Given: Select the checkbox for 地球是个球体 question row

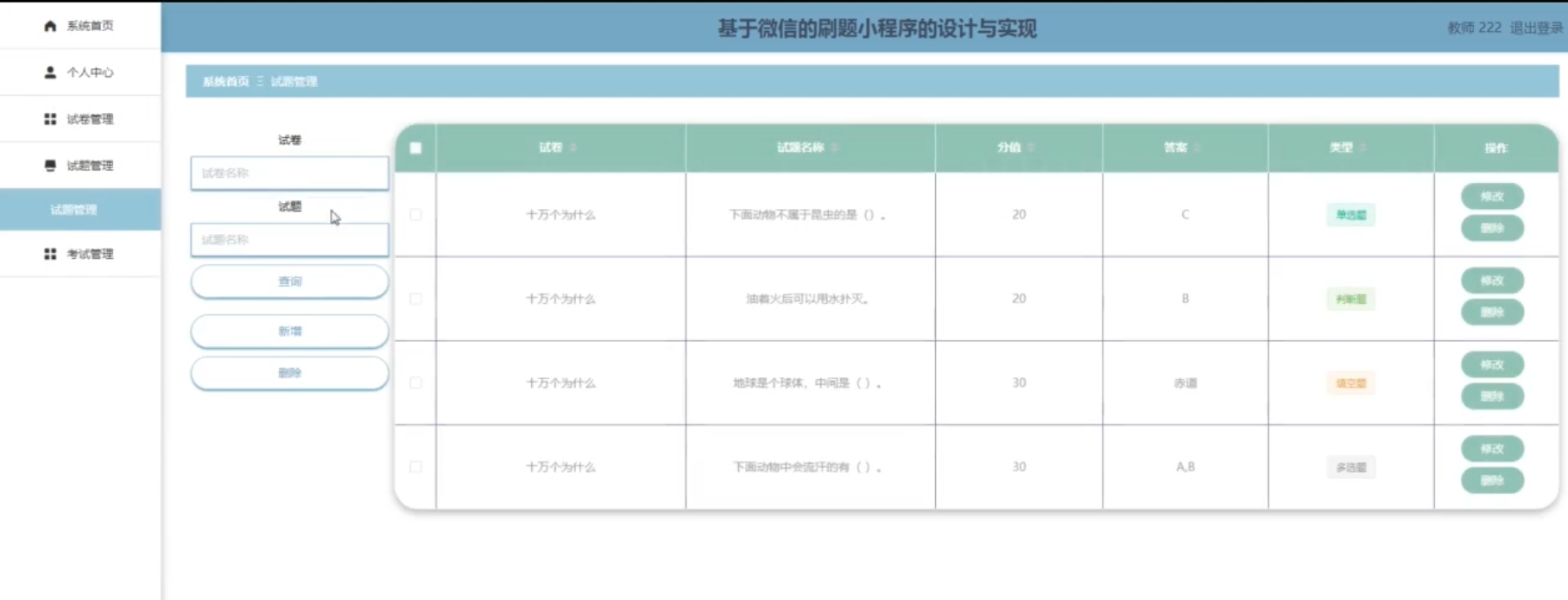Looking at the screenshot, I should (x=415, y=382).
